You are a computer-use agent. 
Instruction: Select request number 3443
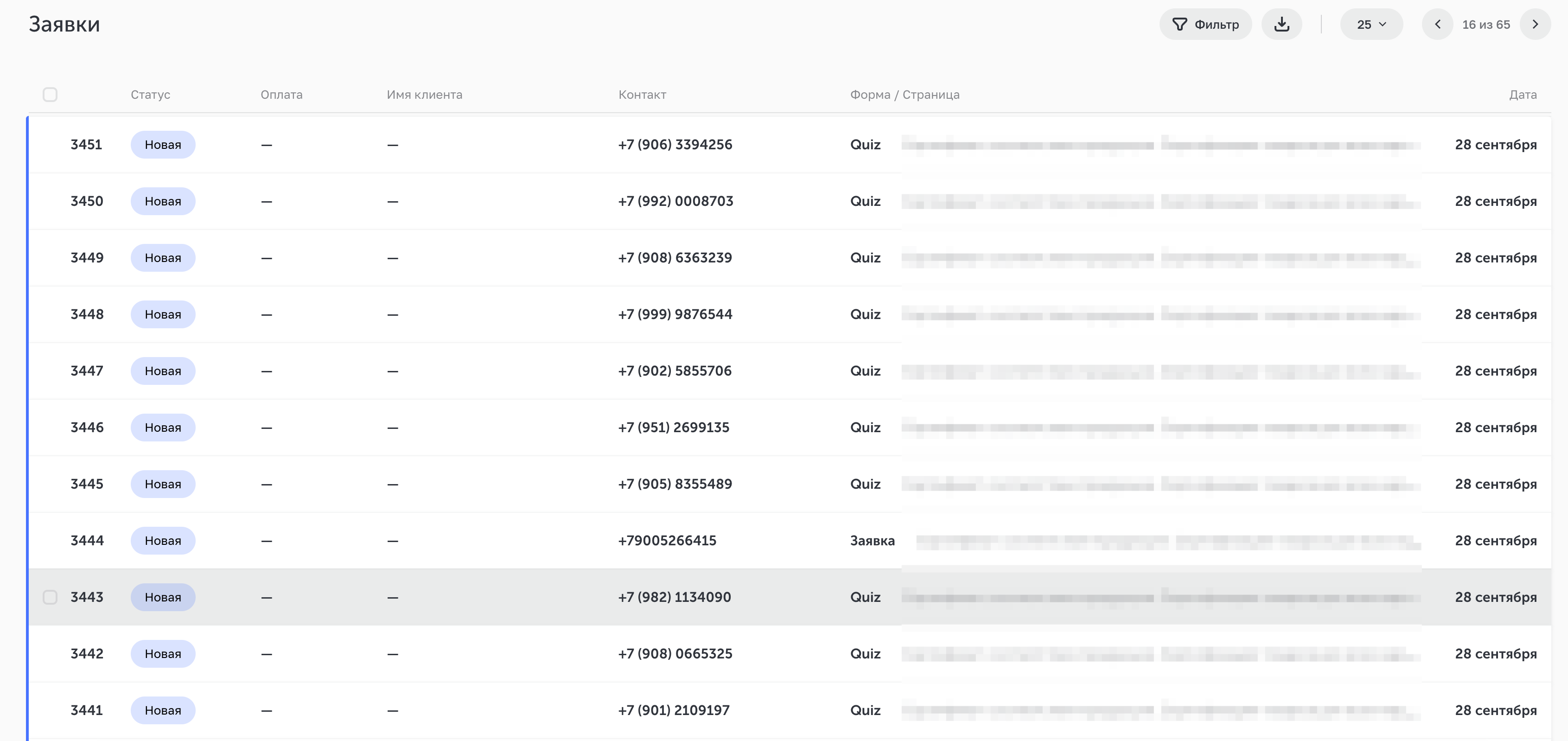pyautogui.click(x=86, y=597)
